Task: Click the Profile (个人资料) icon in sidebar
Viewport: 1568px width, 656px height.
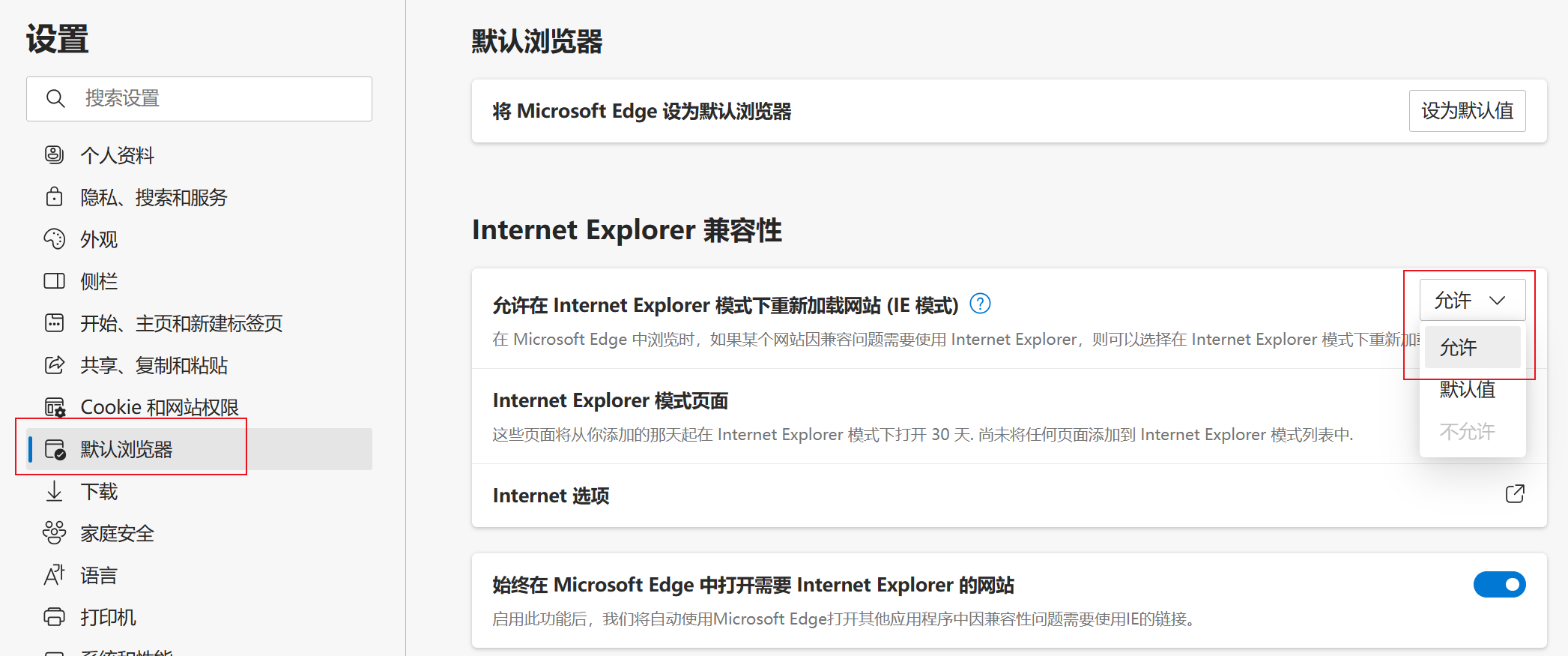Action: pos(54,155)
